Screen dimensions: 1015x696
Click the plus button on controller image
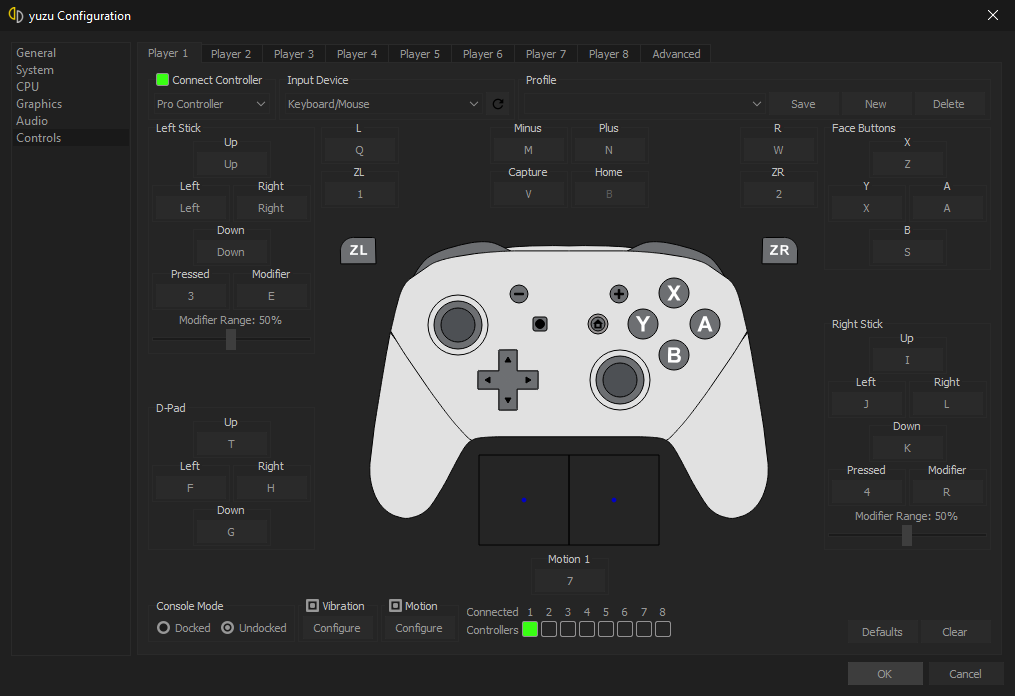pos(619,294)
